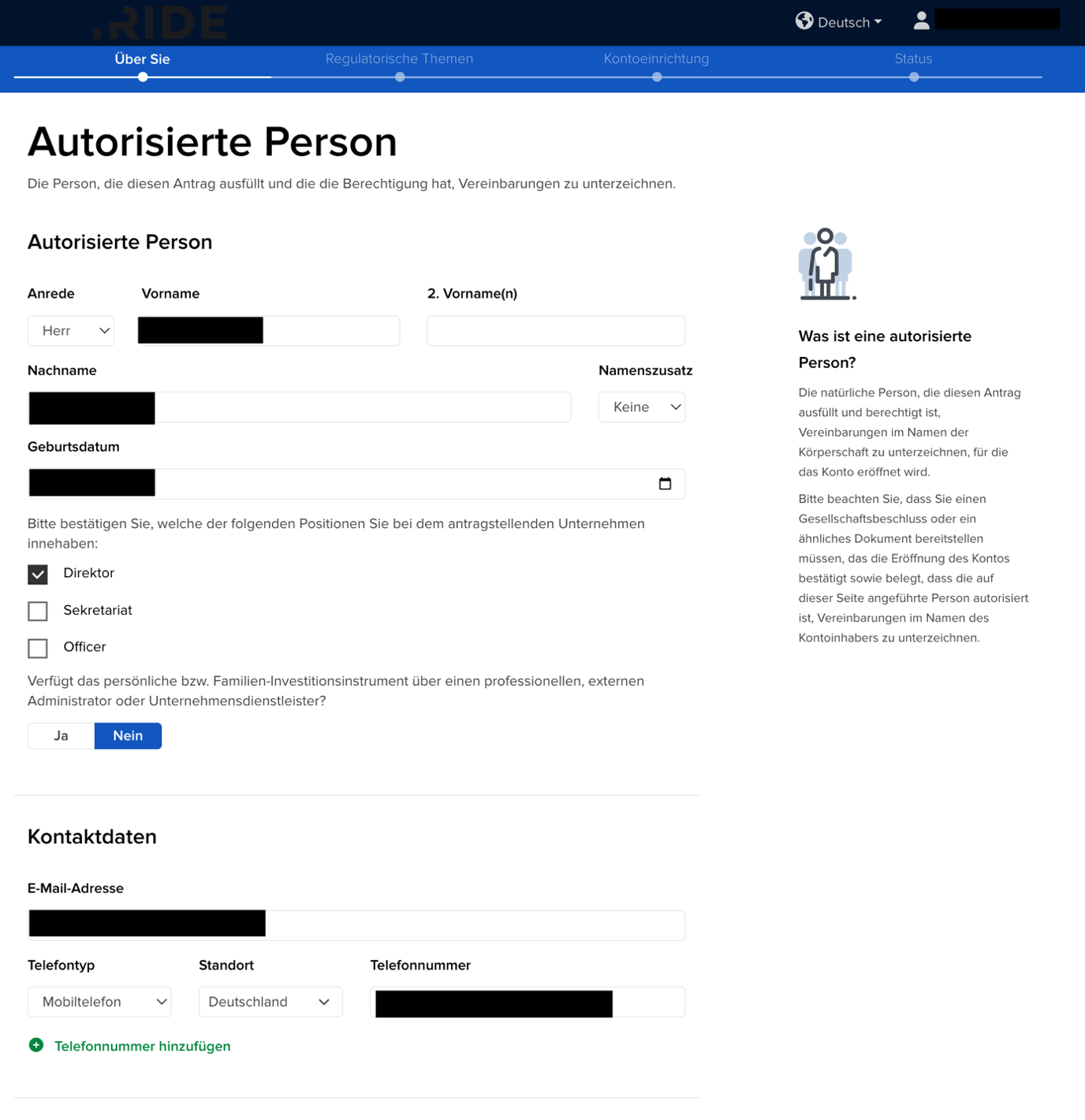The image size is (1085, 1120).
Task: Click the authorized person illustration icon
Action: [826, 264]
